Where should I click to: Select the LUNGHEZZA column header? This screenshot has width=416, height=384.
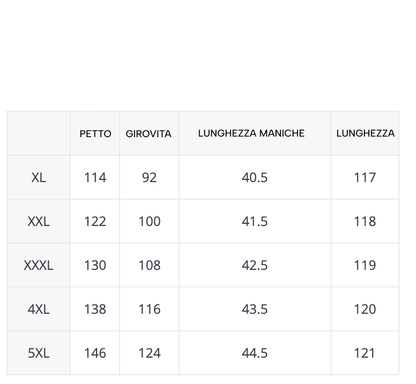point(365,134)
